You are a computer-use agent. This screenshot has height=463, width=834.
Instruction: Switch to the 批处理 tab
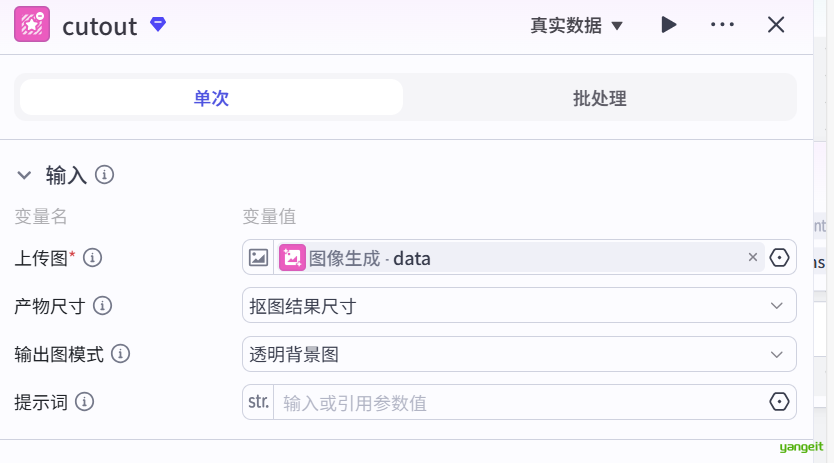(x=599, y=98)
